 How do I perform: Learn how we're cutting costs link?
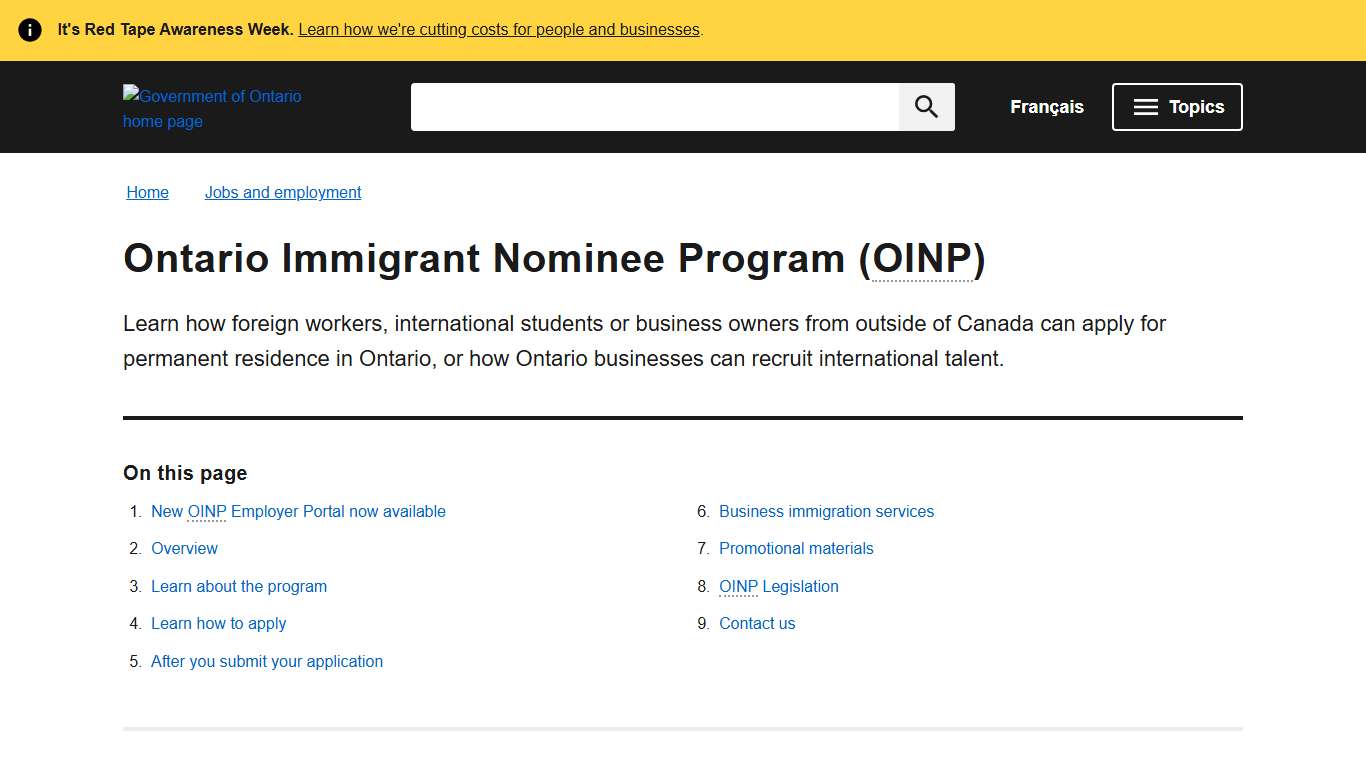tap(498, 29)
